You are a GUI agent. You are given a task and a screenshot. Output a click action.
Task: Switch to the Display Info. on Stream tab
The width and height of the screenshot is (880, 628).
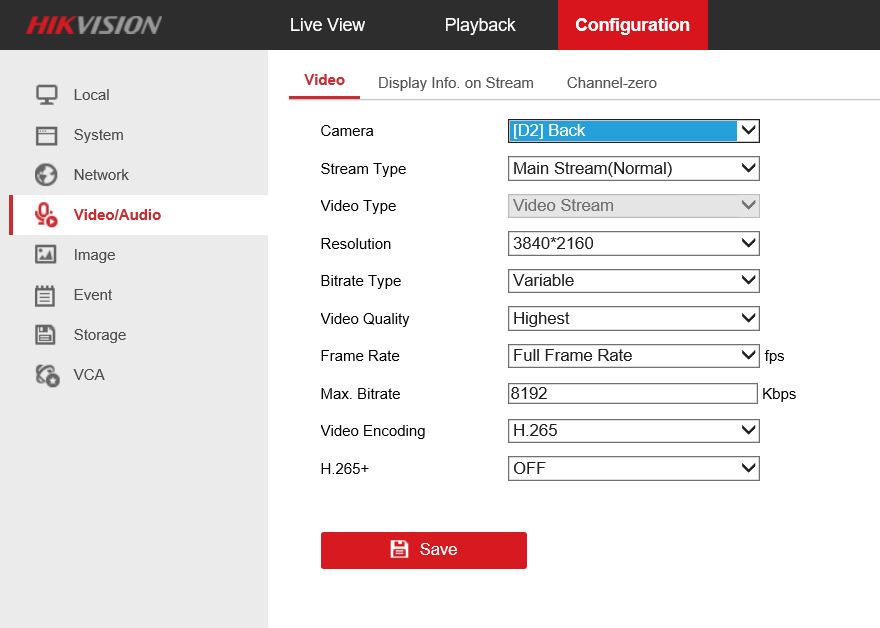coord(455,83)
